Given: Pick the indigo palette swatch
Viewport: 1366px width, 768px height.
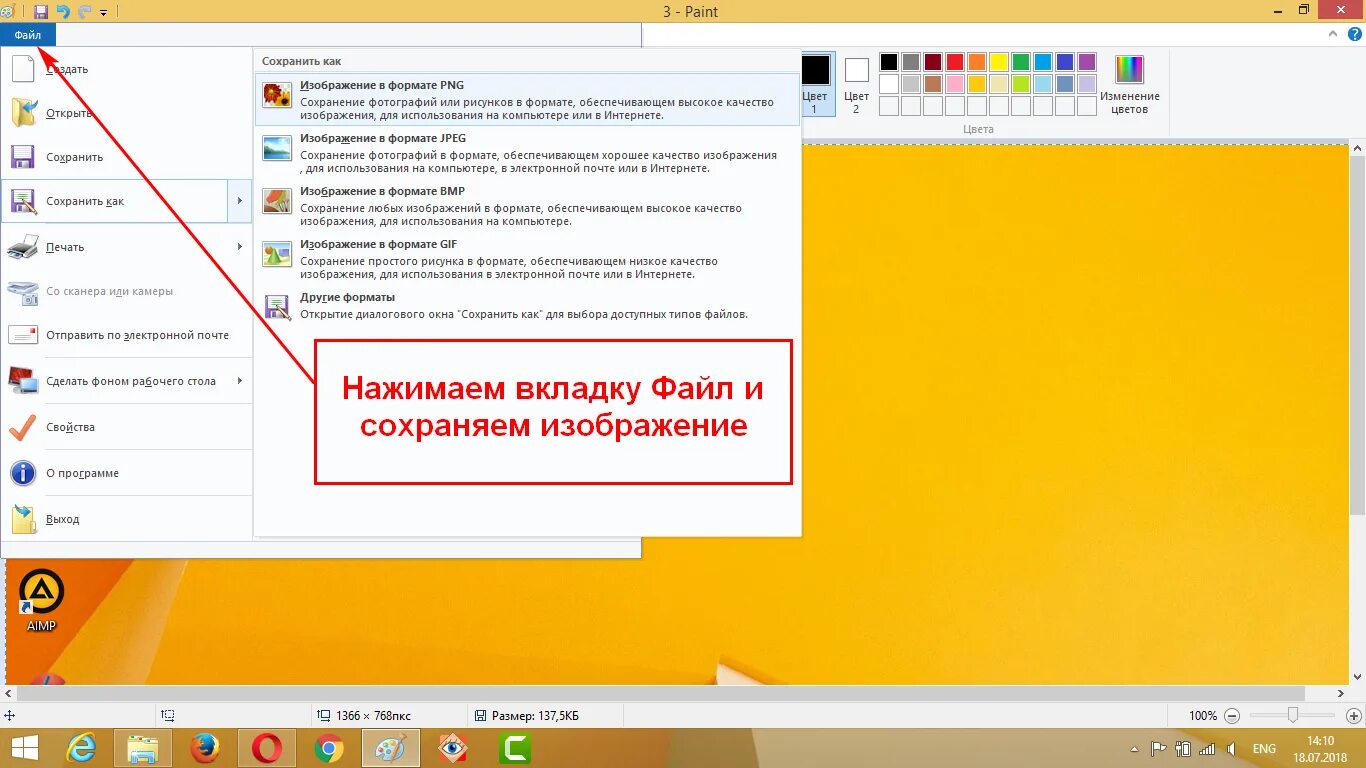Looking at the screenshot, I should click(x=1065, y=62).
